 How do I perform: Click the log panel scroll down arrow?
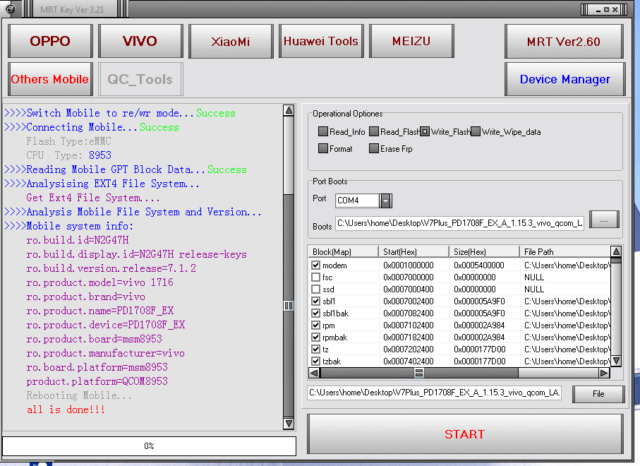tap(289, 424)
